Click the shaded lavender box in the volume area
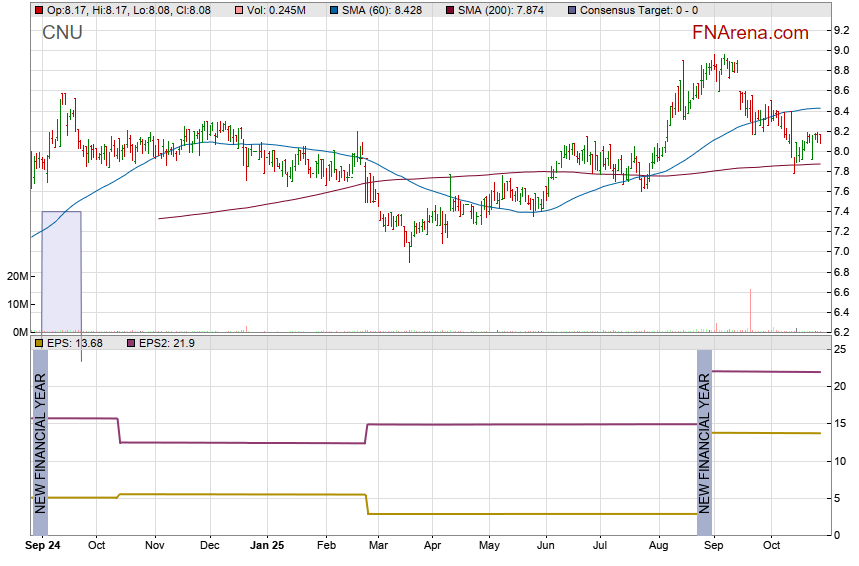The width and height of the screenshot is (859, 566). point(61,270)
